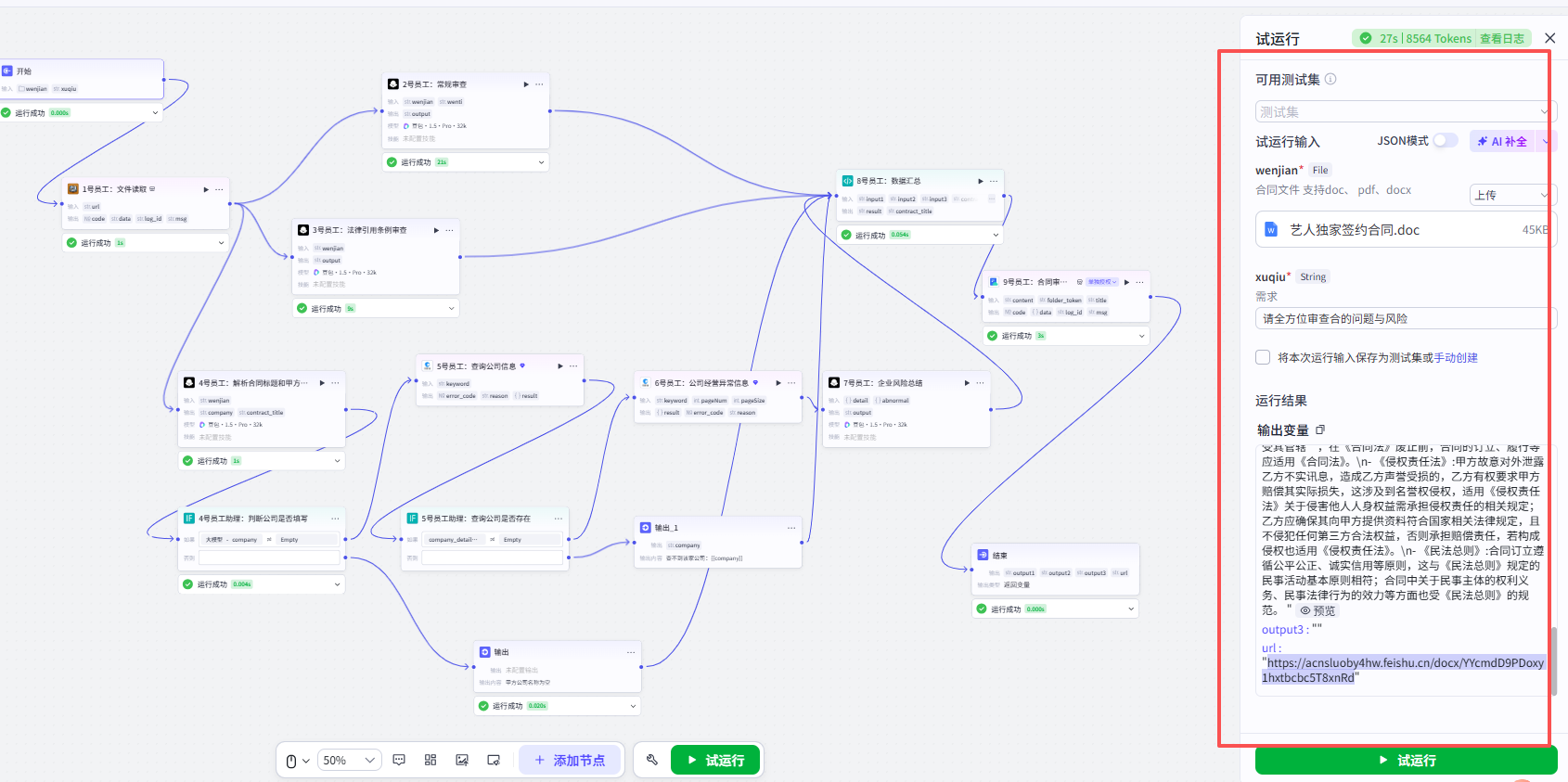Viewport: 1568px width, 782px height.
Task: Open more options on 输出_1 node
Action: 791,528
